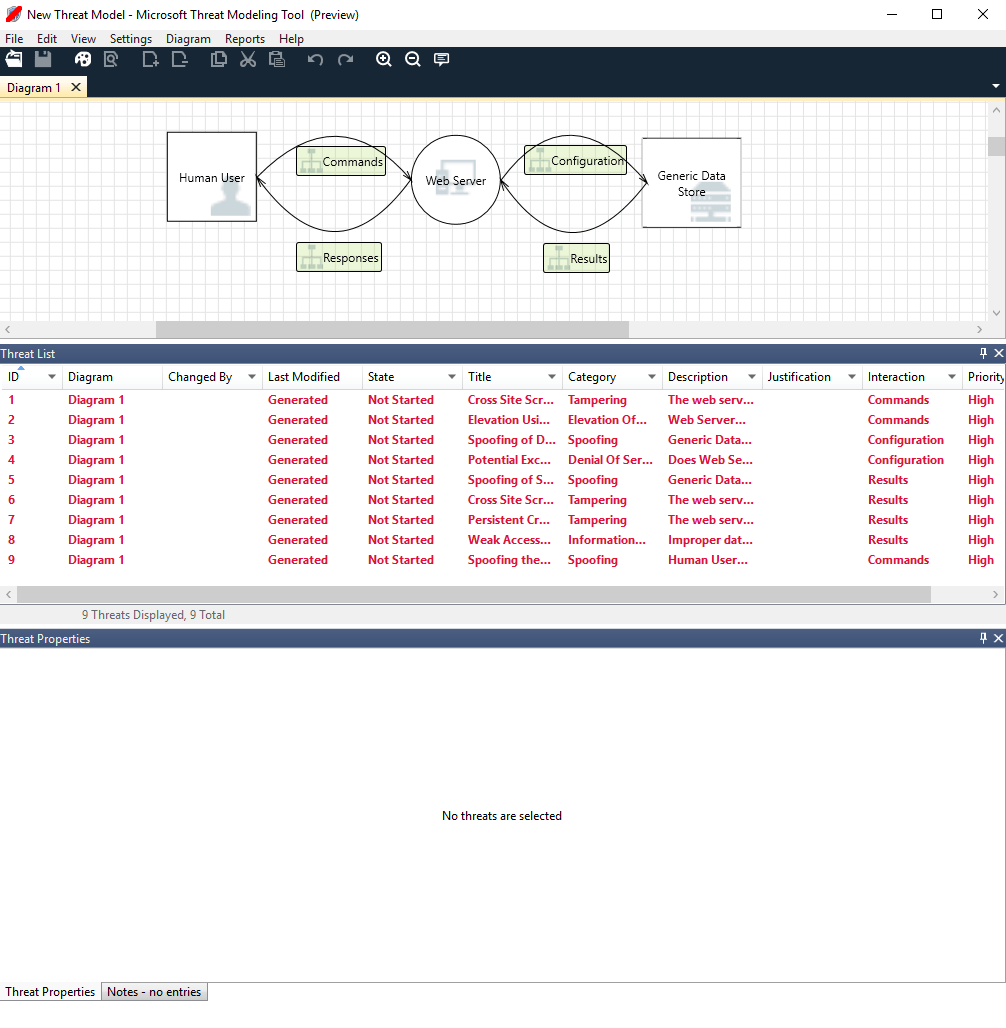Close the Diagram 1 tab
This screenshot has height=1028, width=1006.
point(76,87)
